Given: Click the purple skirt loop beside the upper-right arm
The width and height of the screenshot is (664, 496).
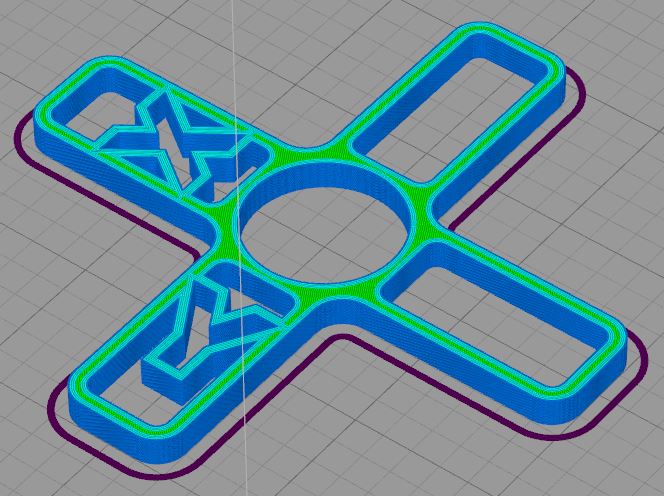Looking at the screenshot, I should point(576,98).
